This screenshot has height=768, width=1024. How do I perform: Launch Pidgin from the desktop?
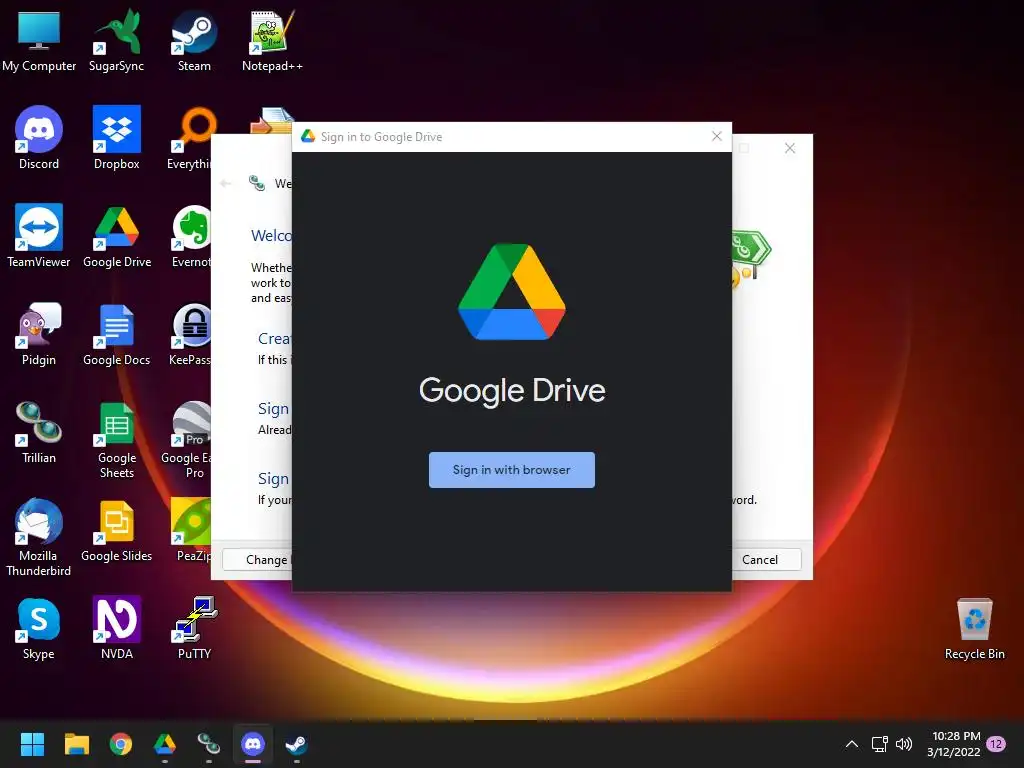pyautogui.click(x=39, y=334)
